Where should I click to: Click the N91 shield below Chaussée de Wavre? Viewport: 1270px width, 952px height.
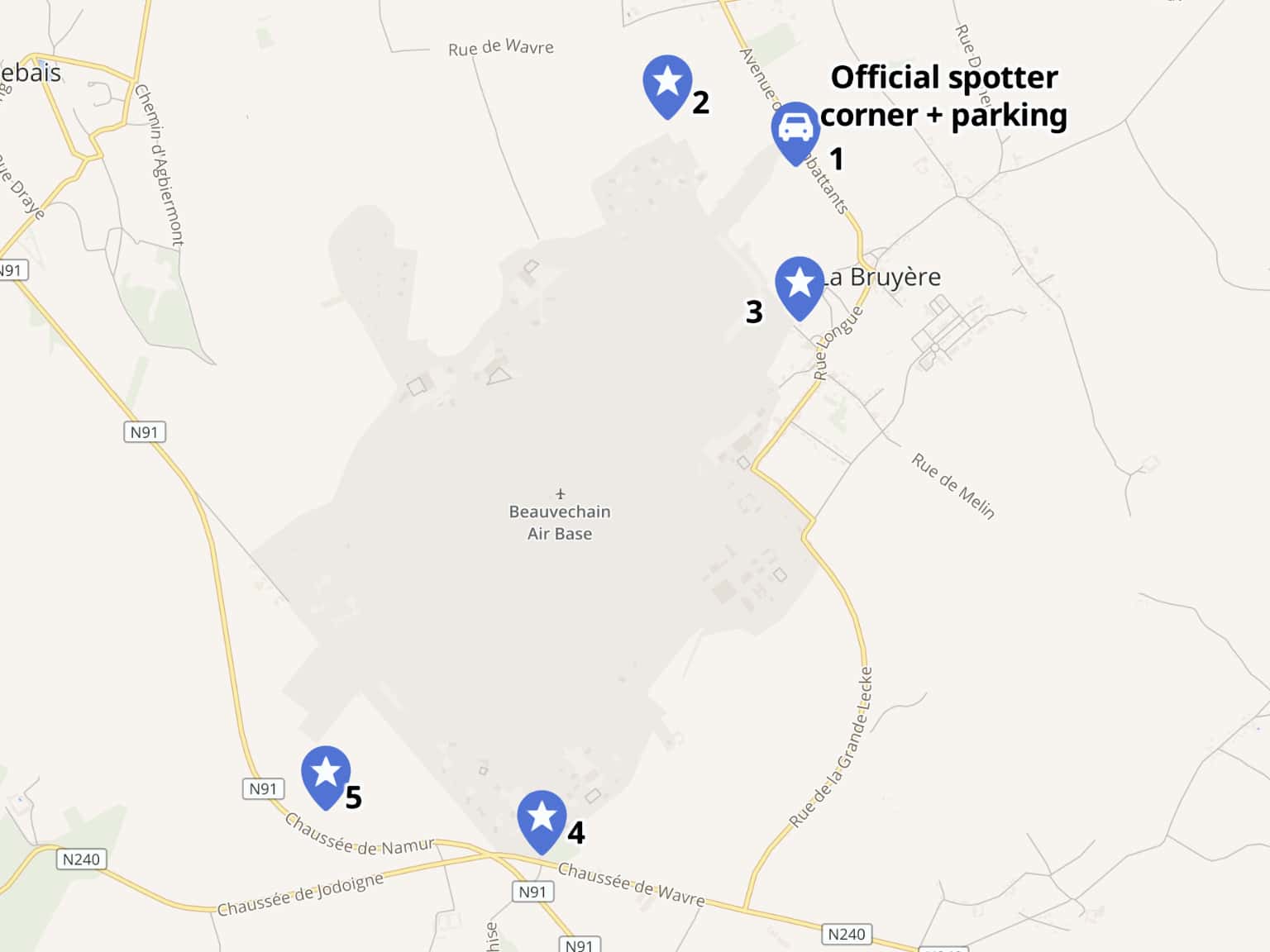532,892
